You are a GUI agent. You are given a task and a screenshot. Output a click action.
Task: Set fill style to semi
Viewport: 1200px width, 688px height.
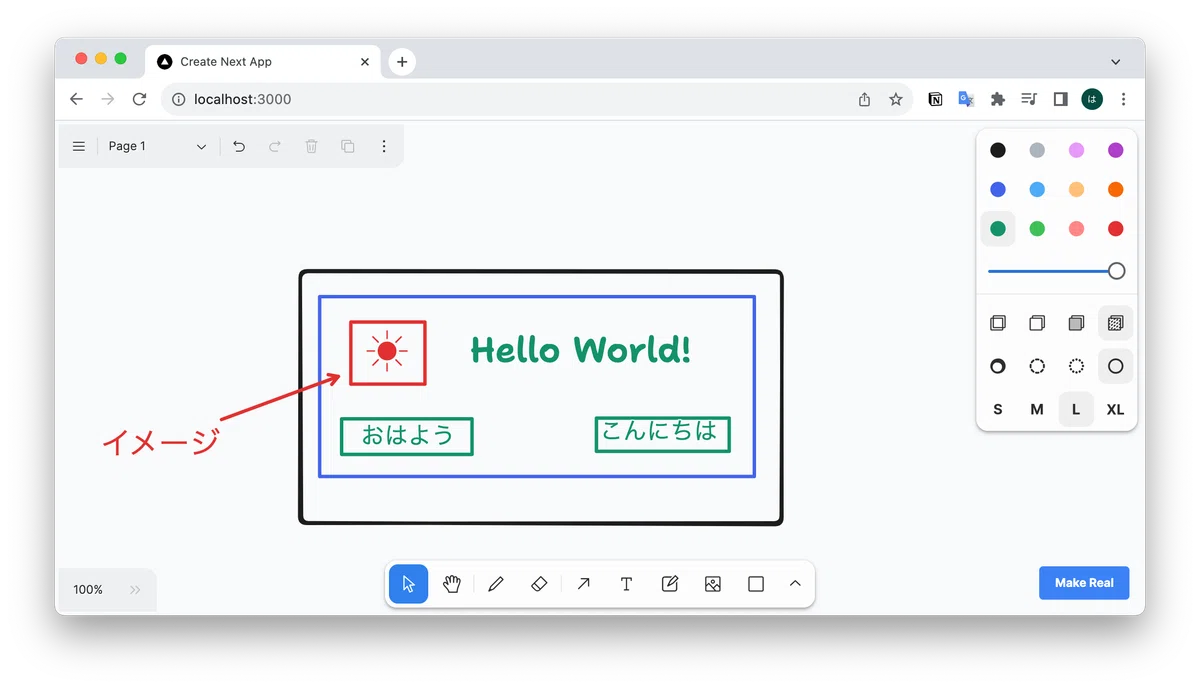1037,323
